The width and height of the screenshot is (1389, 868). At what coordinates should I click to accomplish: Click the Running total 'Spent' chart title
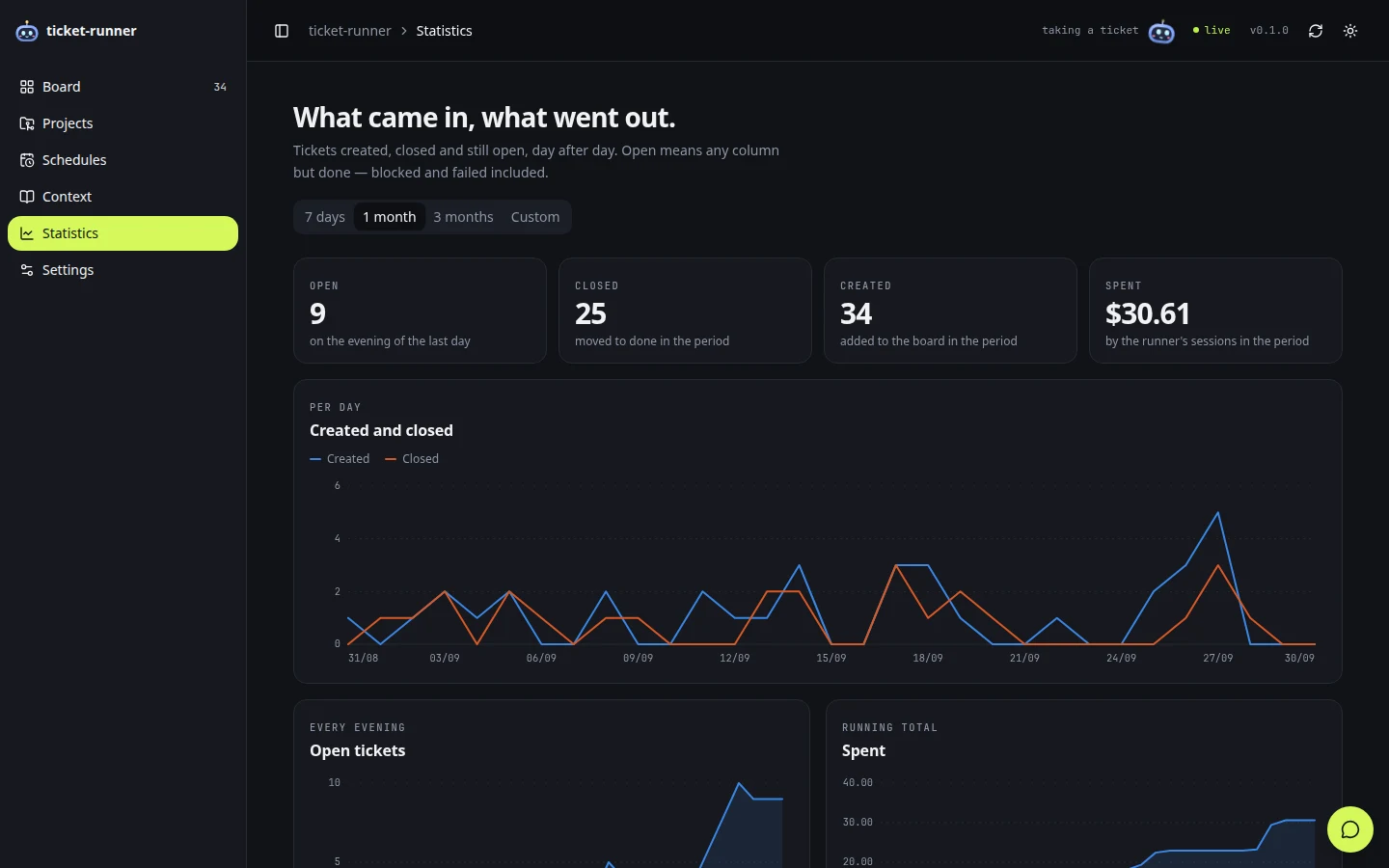tap(863, 750)
